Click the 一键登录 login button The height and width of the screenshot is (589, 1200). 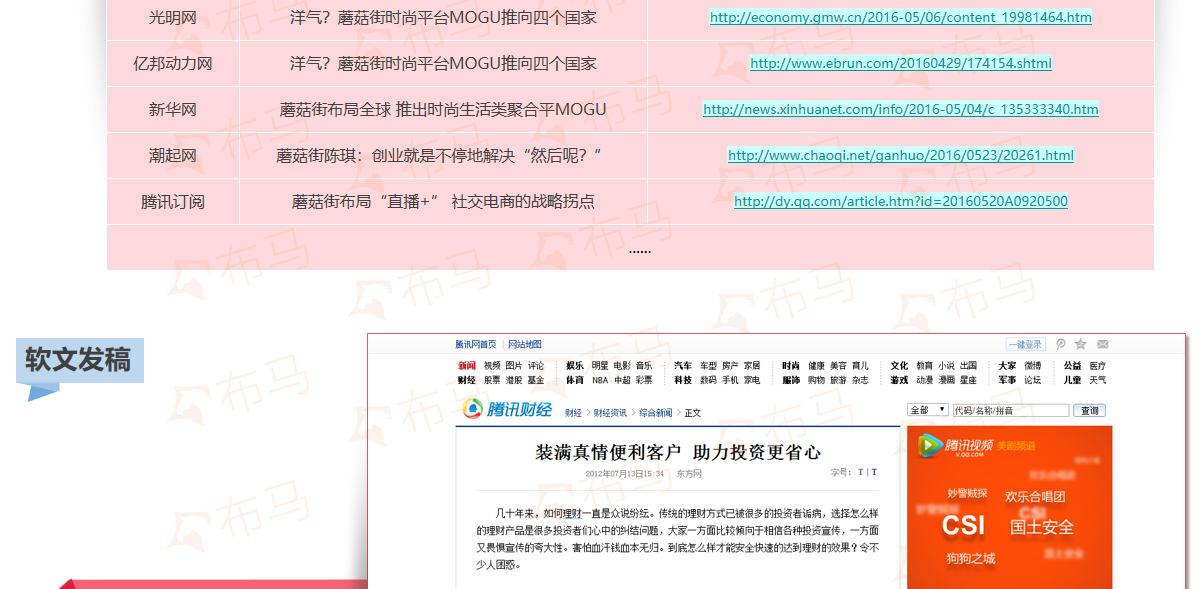pyautogui.click(x=1025, y=344)
